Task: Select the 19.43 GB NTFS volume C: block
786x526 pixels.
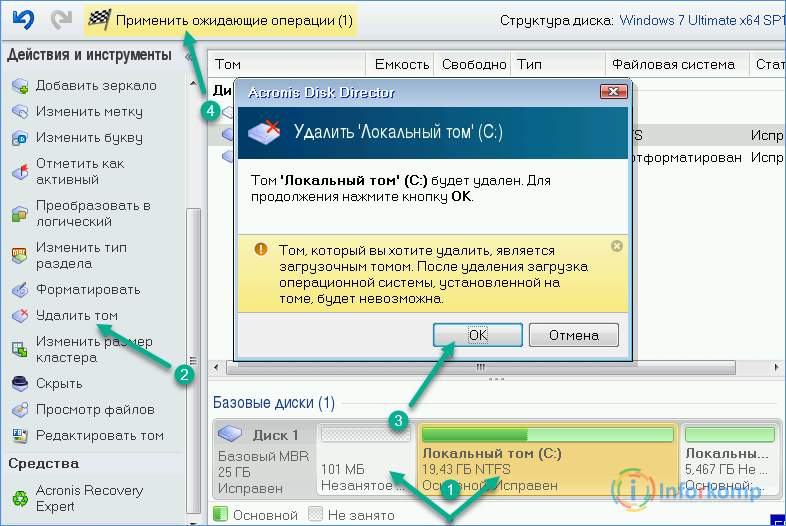Action: point(547,460)
